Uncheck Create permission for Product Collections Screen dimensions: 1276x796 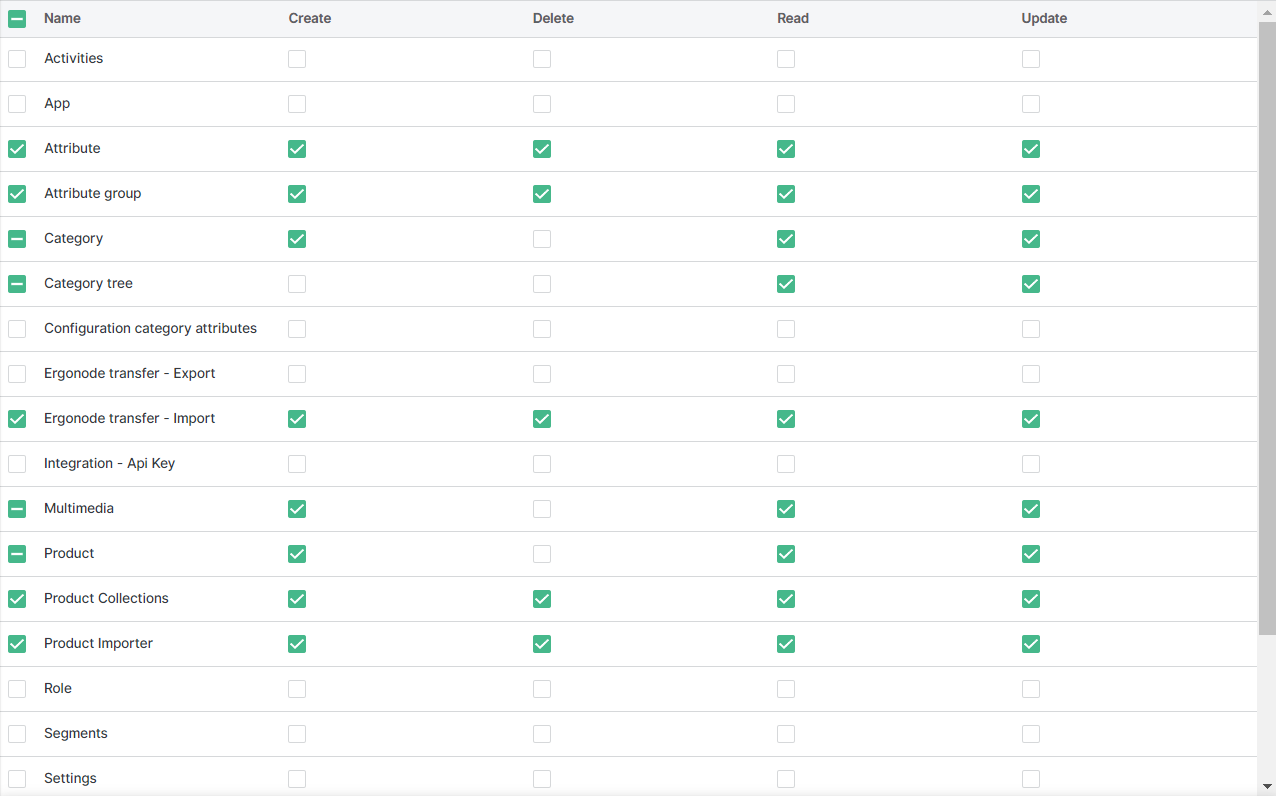point(297,599)
